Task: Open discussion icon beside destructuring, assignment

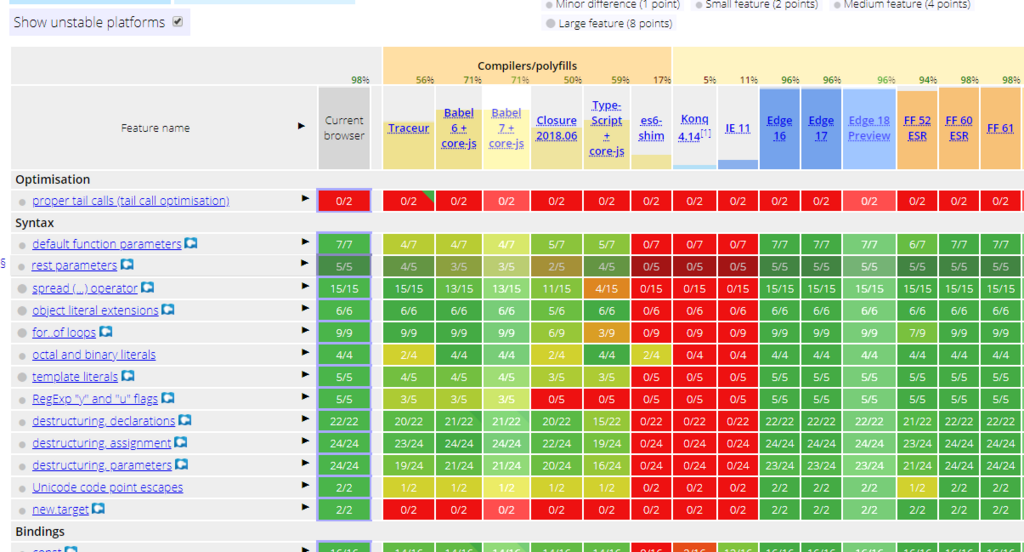Action: click(181, 442)
